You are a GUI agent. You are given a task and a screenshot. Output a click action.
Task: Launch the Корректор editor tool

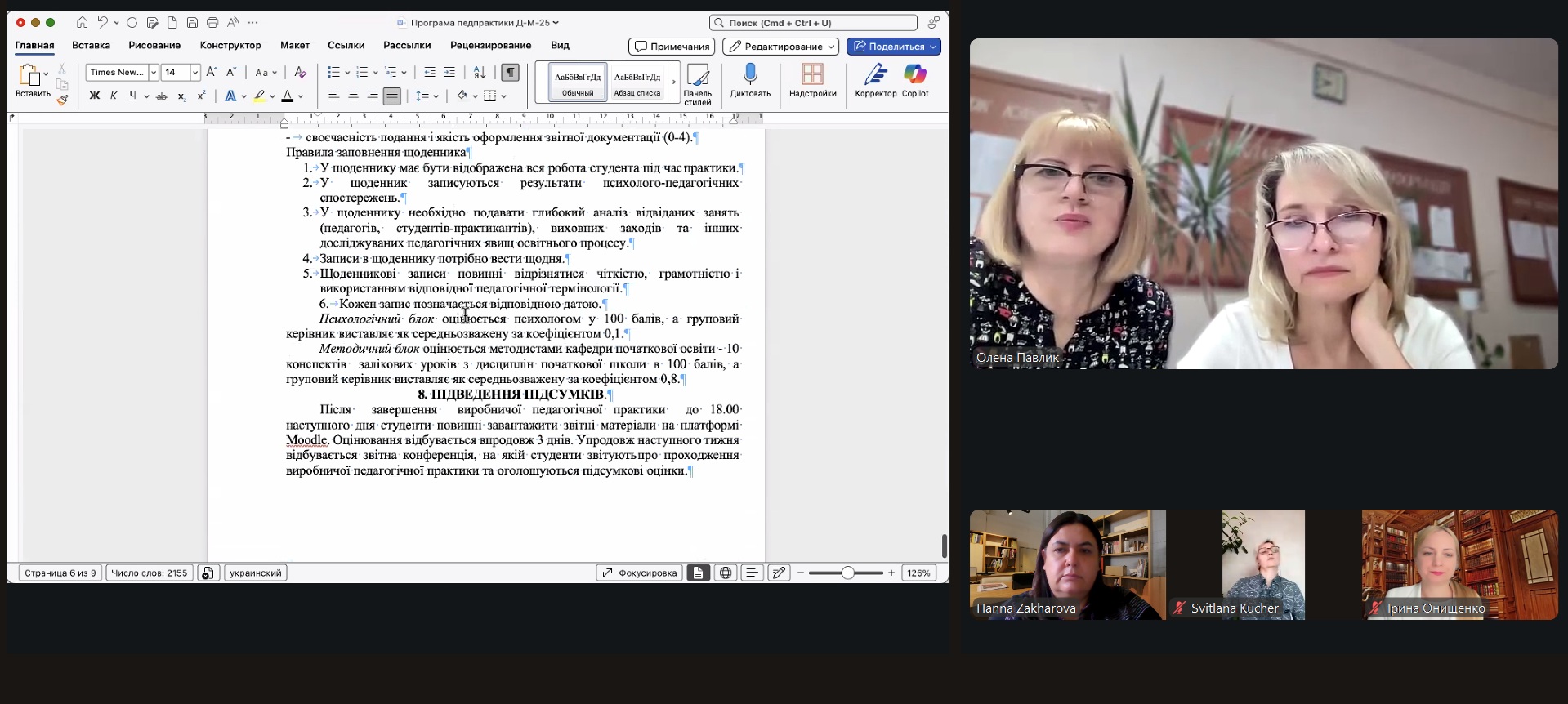pyautogui.click(x=875, y=75)
